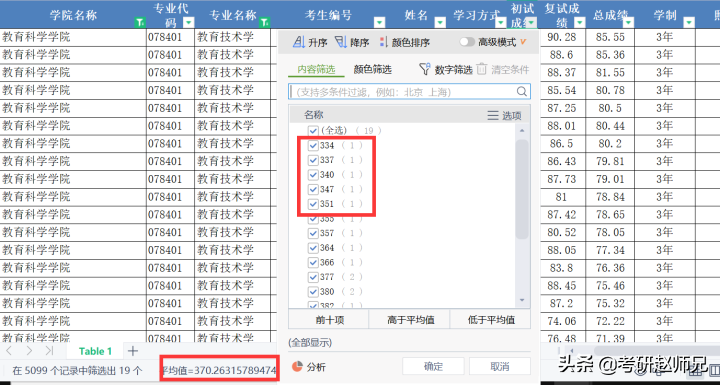Click the 高于平均值 above average button

[x=410, y=319]
